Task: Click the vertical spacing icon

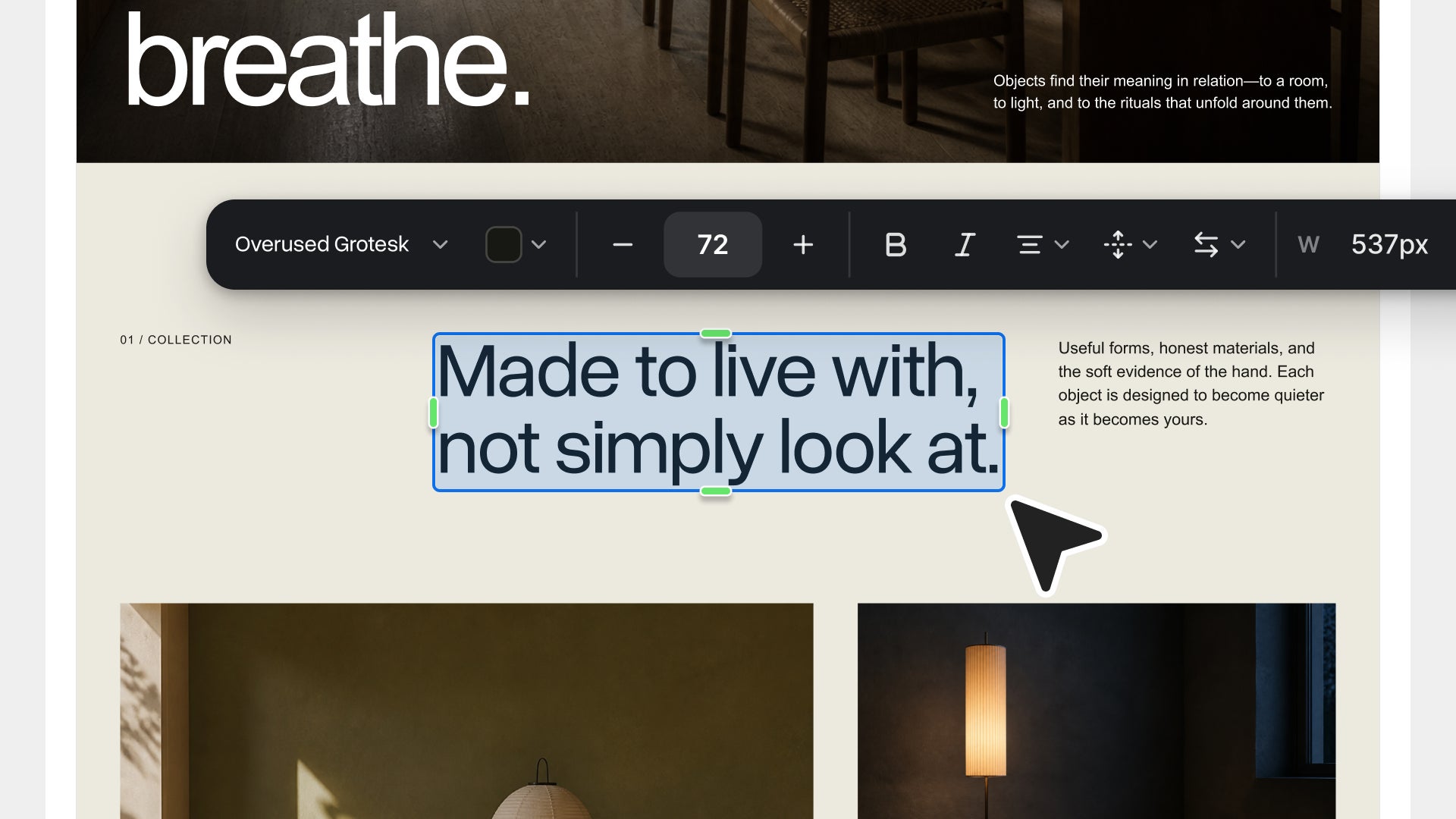Action: 1118,244
